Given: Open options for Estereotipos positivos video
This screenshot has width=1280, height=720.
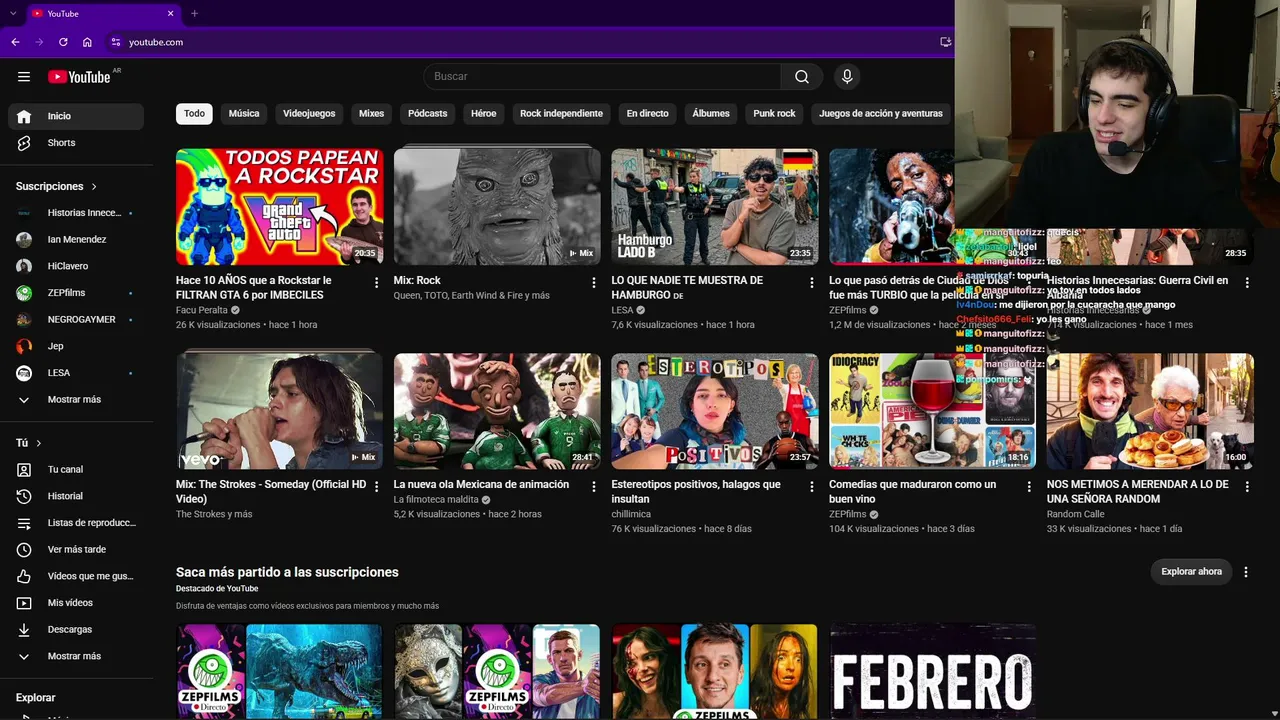Looking at the screenshot, I should [x=812, y=487].
